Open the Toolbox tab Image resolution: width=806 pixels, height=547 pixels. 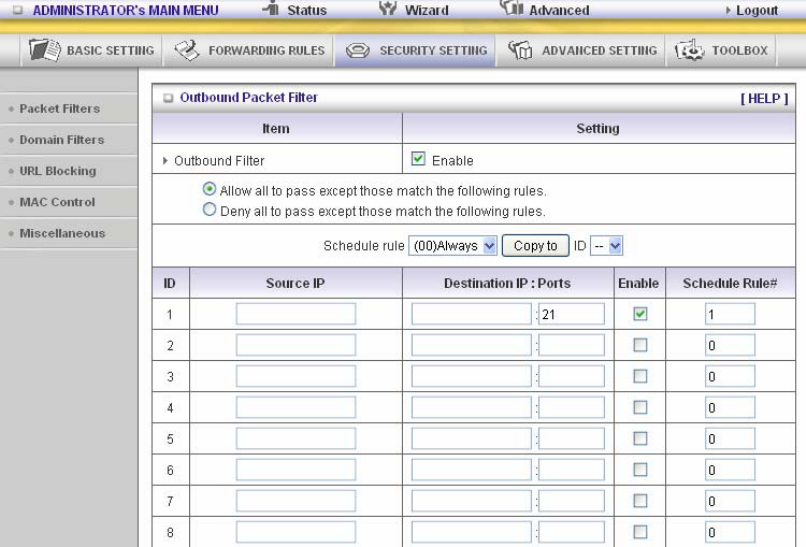tap(721, 50)
